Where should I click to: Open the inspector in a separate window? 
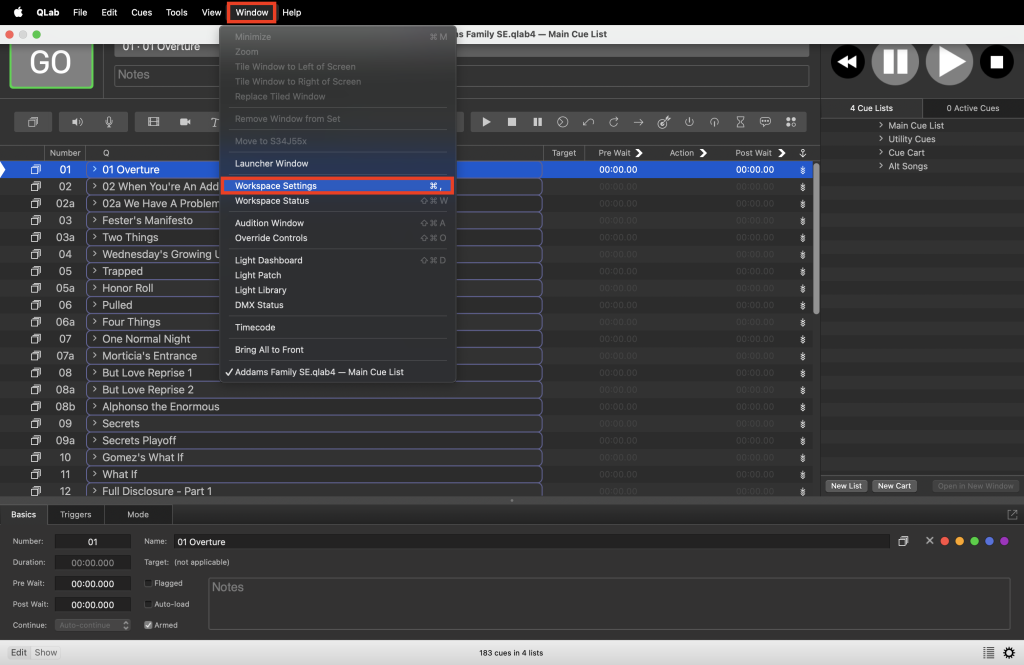(x=1012, y=515)
